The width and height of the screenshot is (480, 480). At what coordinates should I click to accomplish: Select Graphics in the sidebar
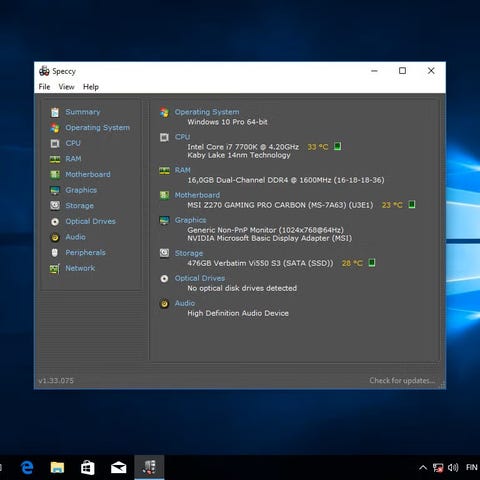click(x=81, y=190)
